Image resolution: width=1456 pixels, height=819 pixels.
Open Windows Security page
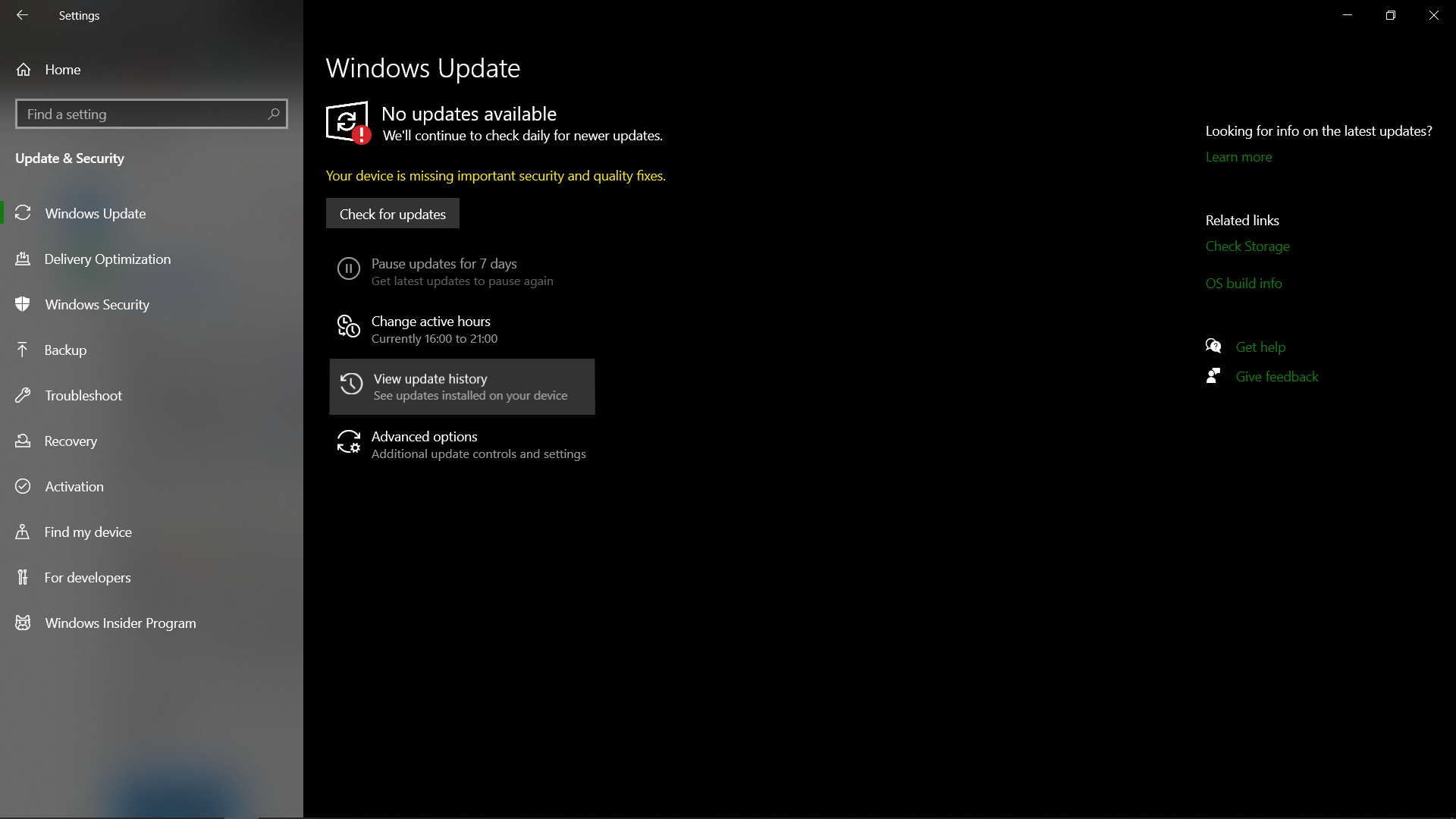(x=152, y=304)
